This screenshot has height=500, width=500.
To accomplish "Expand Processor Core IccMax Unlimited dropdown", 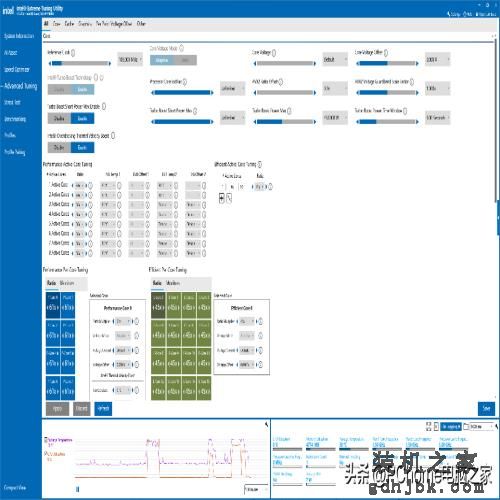I will click(233, 88).
